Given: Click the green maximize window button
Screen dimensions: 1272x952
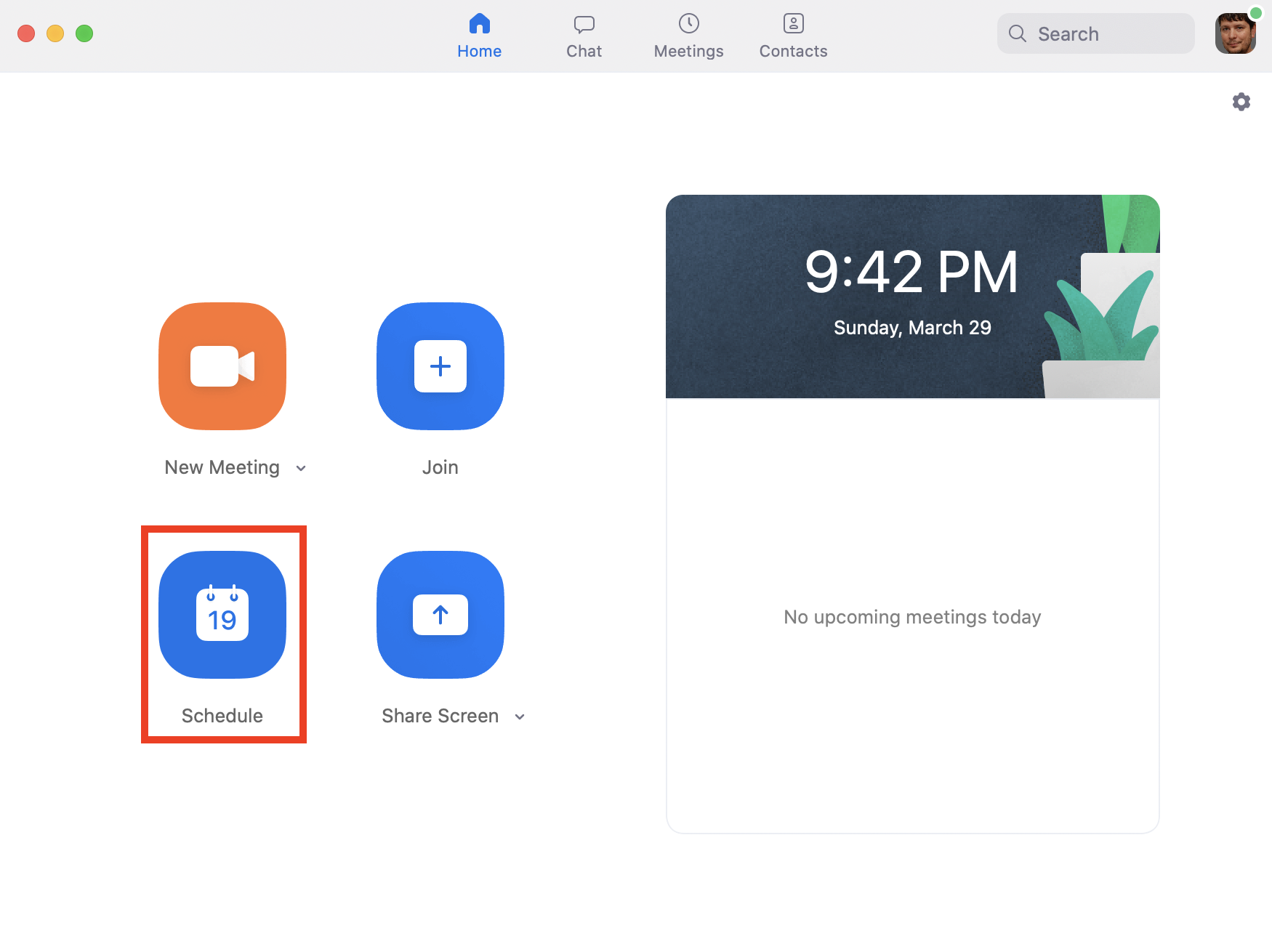Looking at the screenshot, I should pyautogui.click(x=84, y=33).
